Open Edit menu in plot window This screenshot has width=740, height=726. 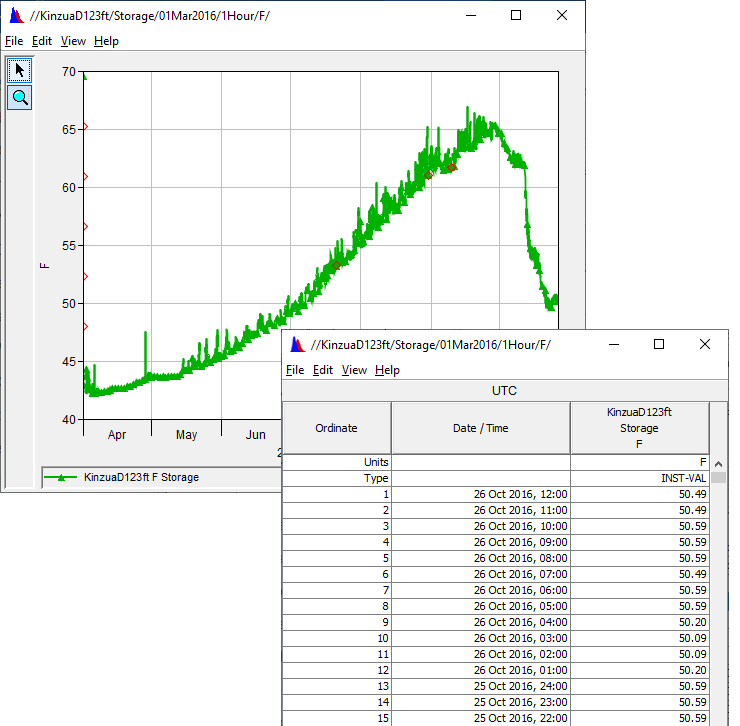pyautogui.click(x=41, y=41)
